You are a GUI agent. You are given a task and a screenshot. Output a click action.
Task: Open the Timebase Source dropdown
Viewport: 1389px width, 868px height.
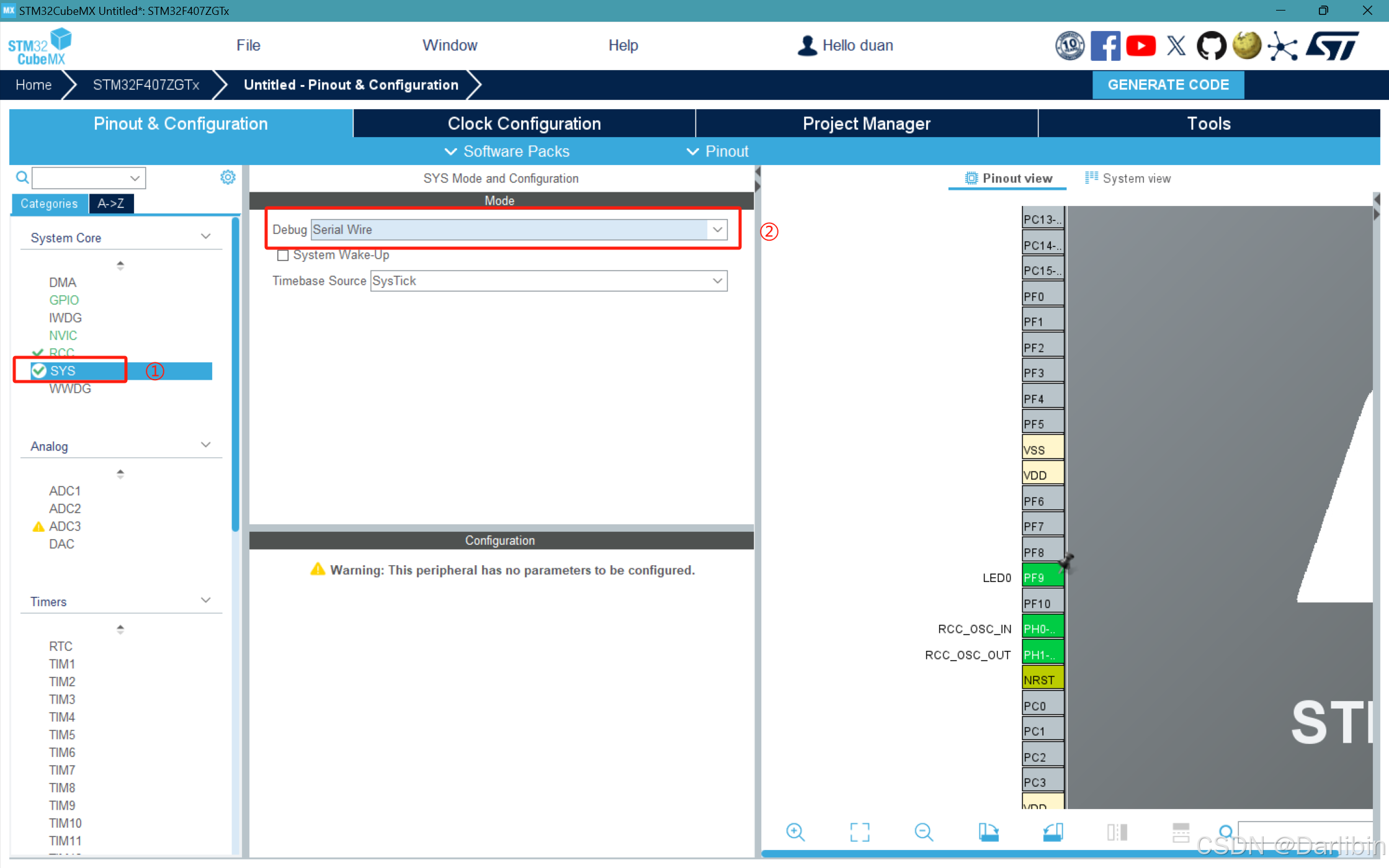tap(717, 281)
